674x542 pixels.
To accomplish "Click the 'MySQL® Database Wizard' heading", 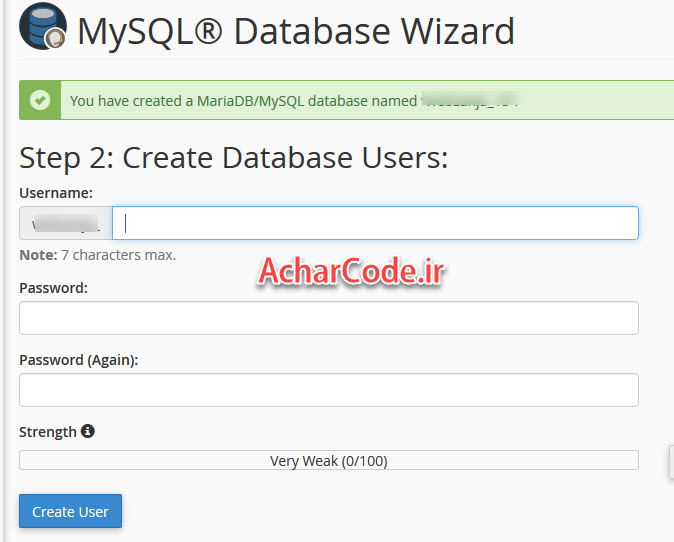I will pos(296,31).
